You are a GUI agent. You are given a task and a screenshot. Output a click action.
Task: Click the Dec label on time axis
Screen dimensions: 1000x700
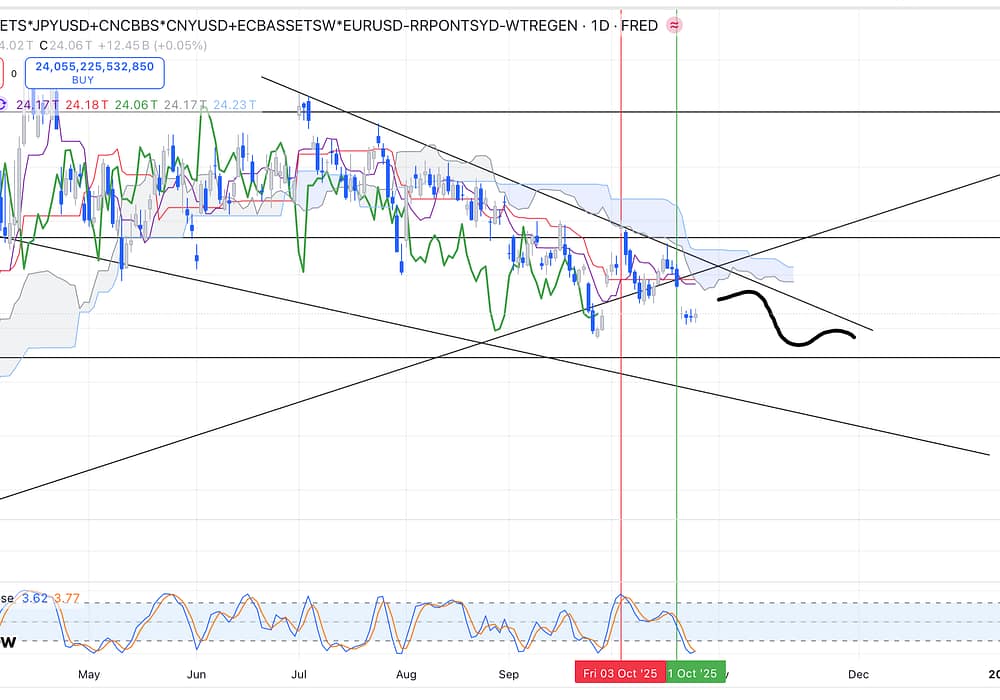(857, 674)
